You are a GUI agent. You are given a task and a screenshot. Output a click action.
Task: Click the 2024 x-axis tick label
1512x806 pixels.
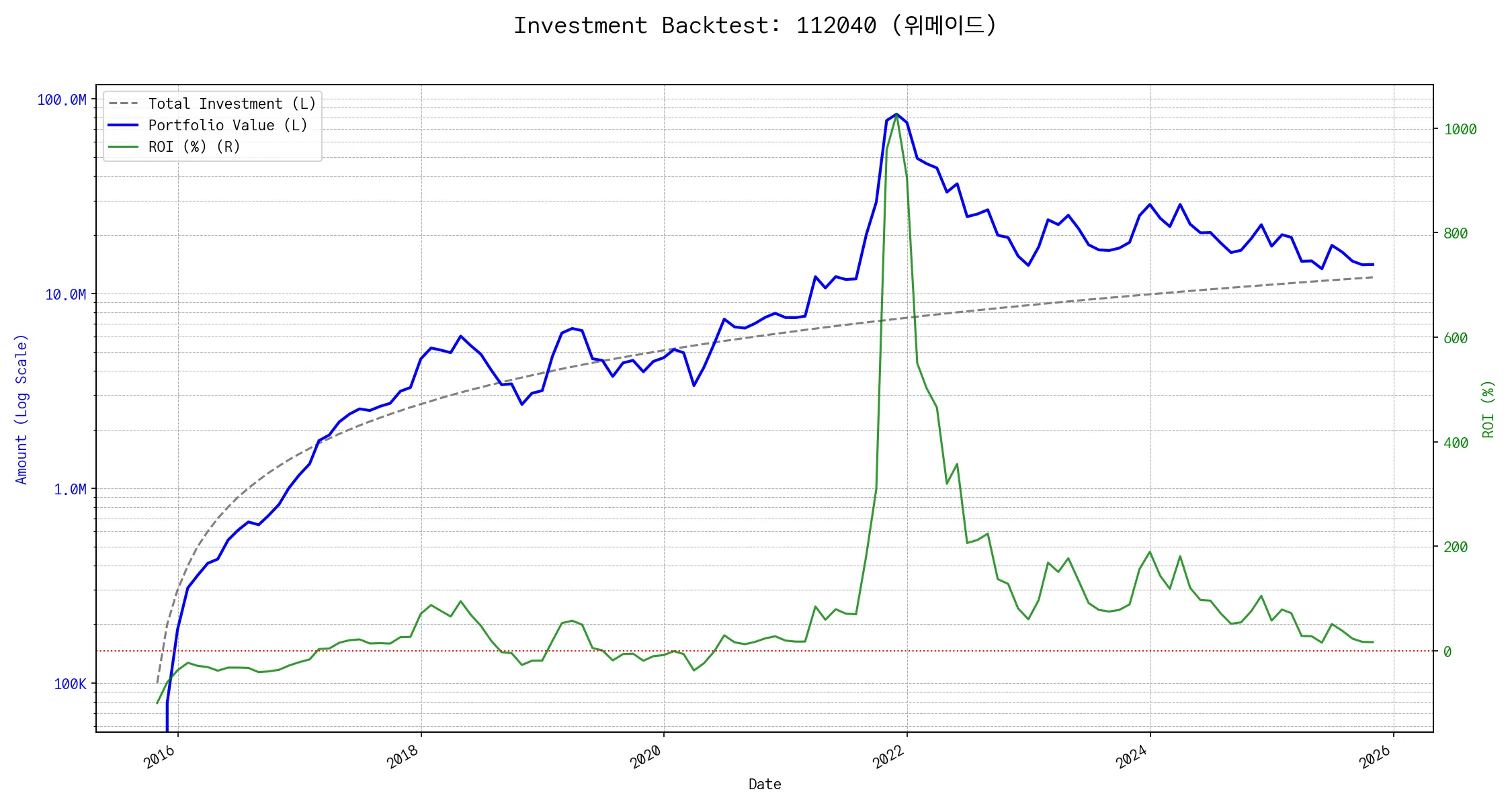pos(1132,758)
